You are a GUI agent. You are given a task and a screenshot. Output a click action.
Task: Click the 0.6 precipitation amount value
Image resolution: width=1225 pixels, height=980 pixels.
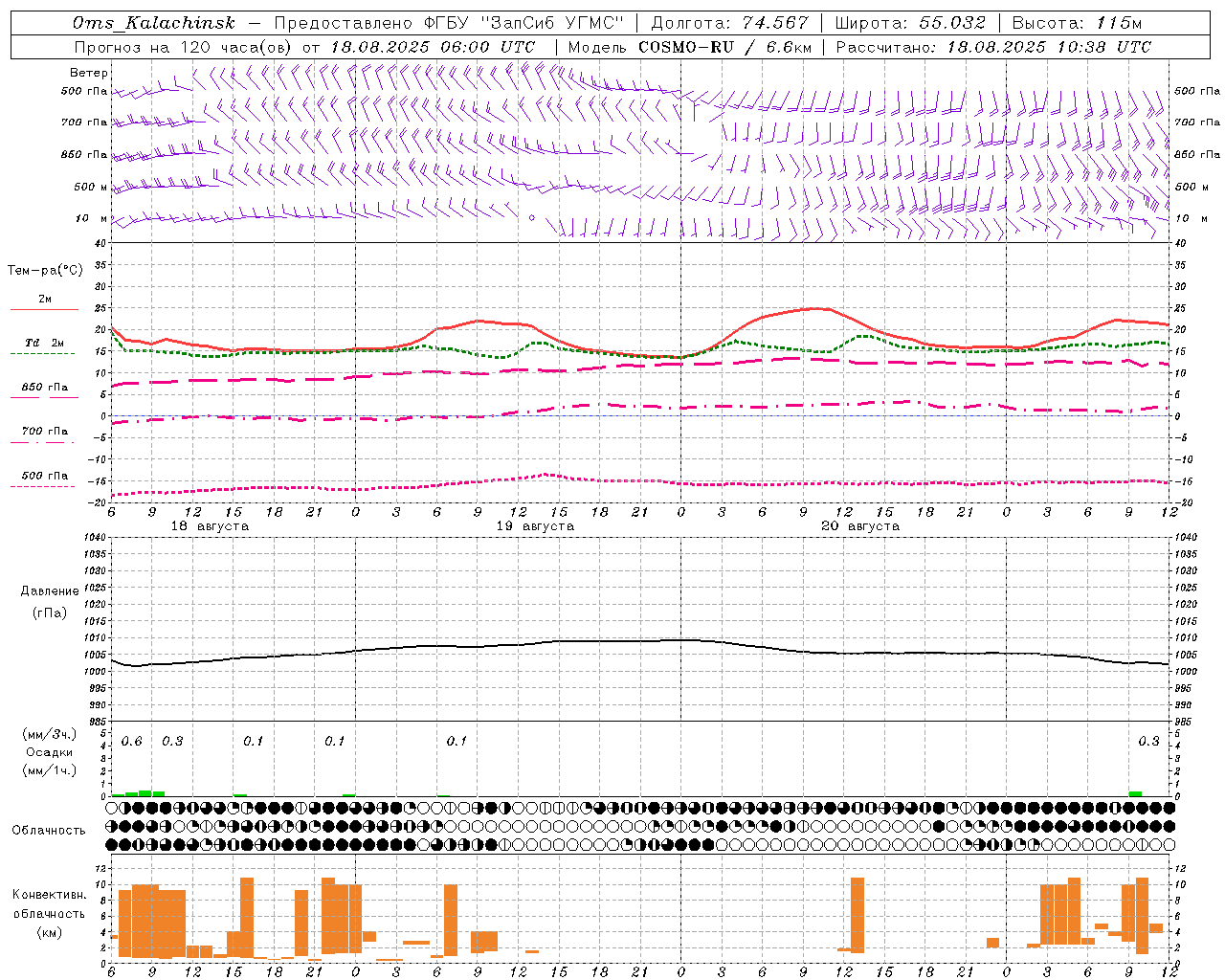point(132,742)
